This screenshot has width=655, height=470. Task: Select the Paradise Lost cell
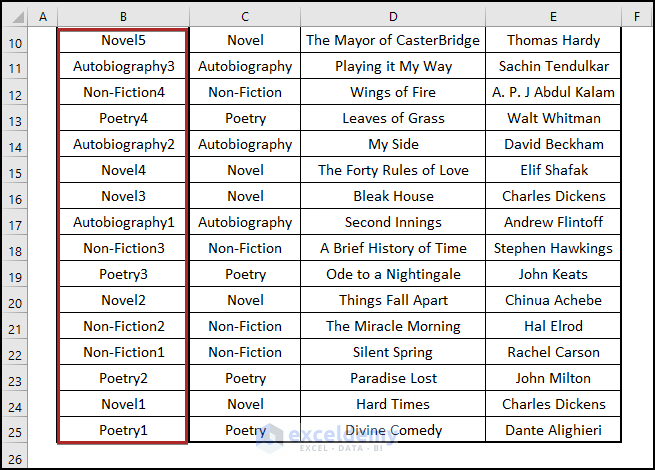(393, 379)
